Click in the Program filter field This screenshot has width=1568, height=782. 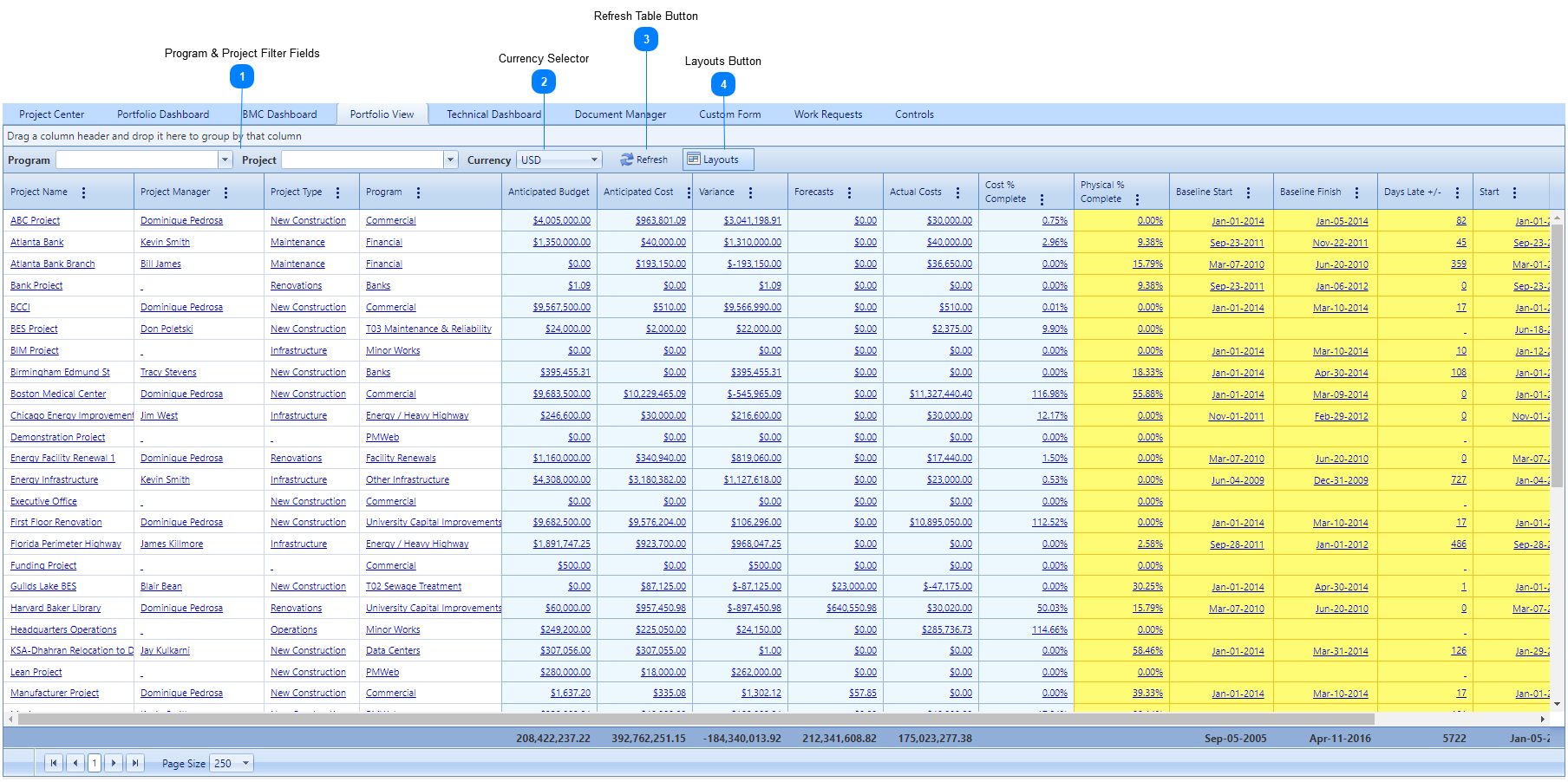[138, 160]
